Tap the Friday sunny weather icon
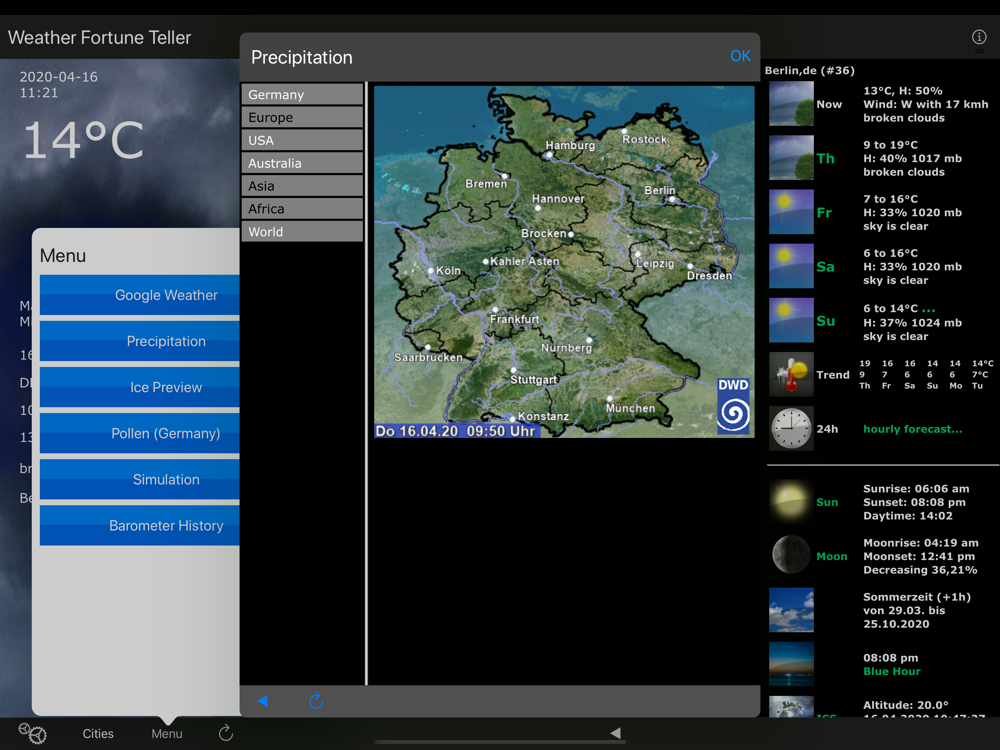This screenshot has height=750, width=1000. (x=791, y=212)
